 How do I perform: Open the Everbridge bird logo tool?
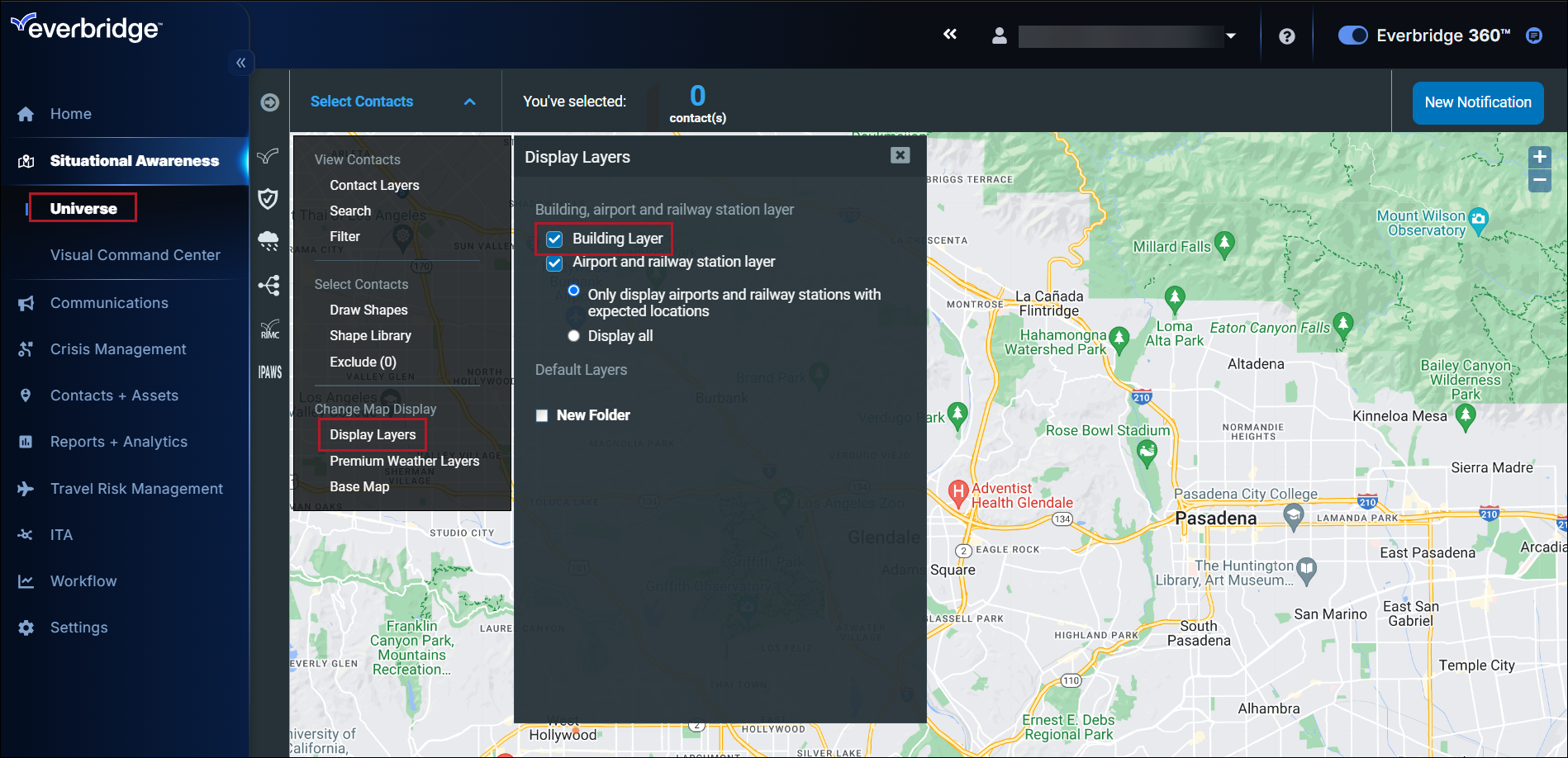268,156
